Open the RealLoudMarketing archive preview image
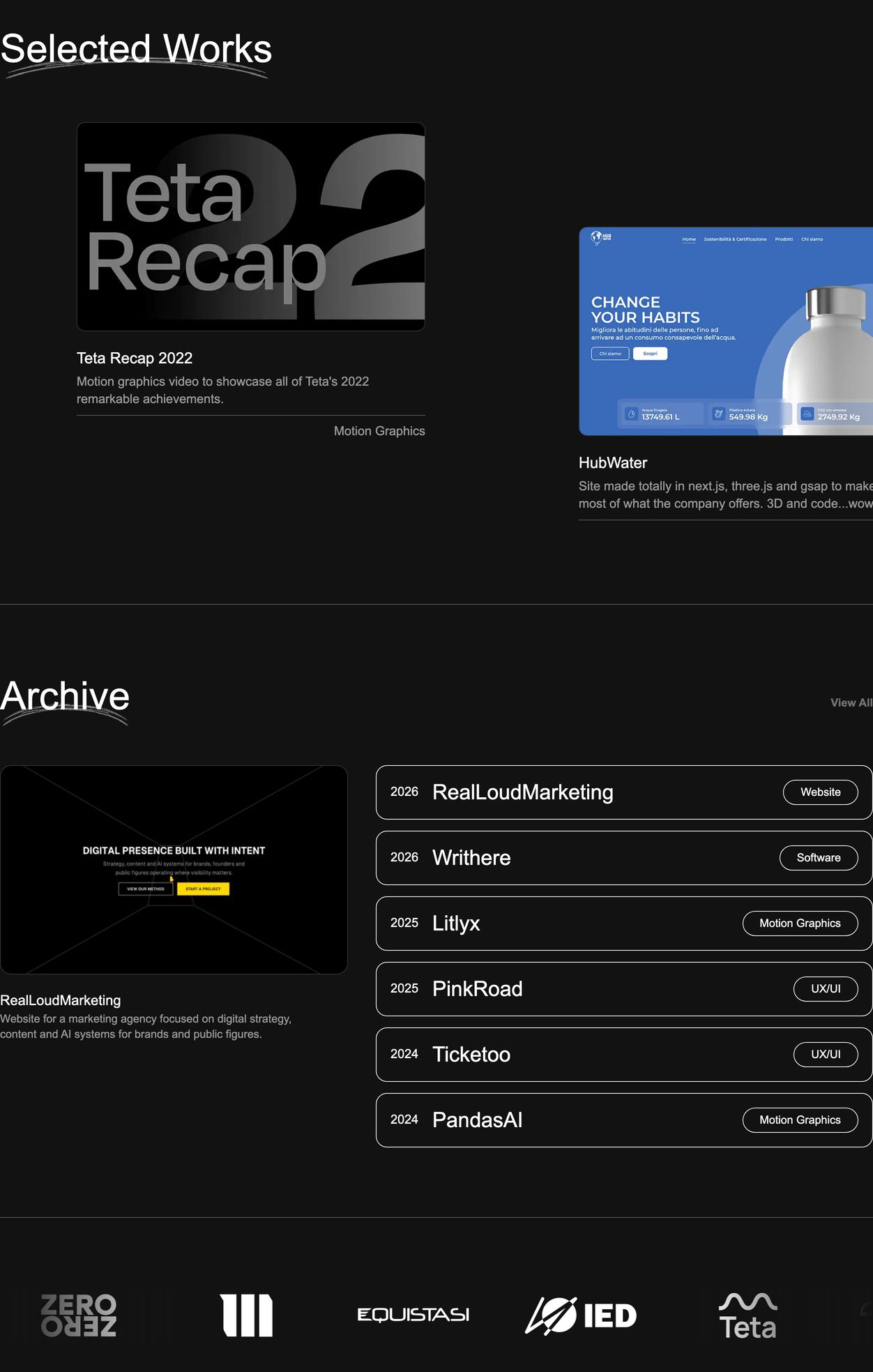The image size is (873, 1372). (174, 870)
